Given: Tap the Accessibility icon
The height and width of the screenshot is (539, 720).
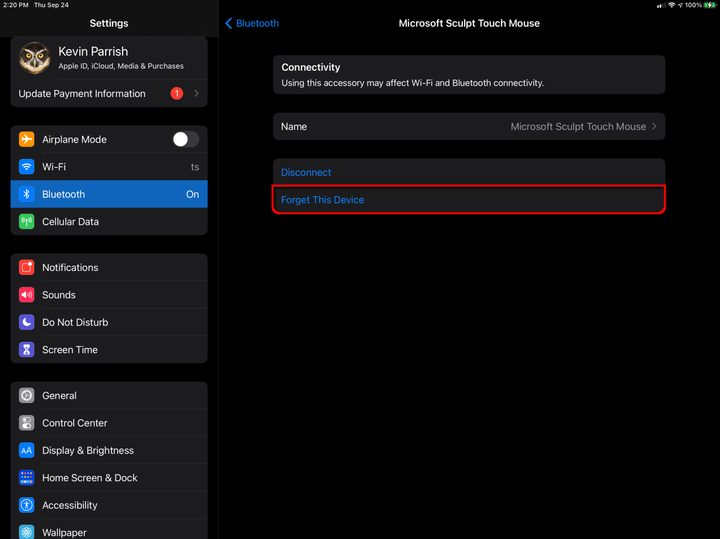Looking at the screenshot, I should (27, 505).
